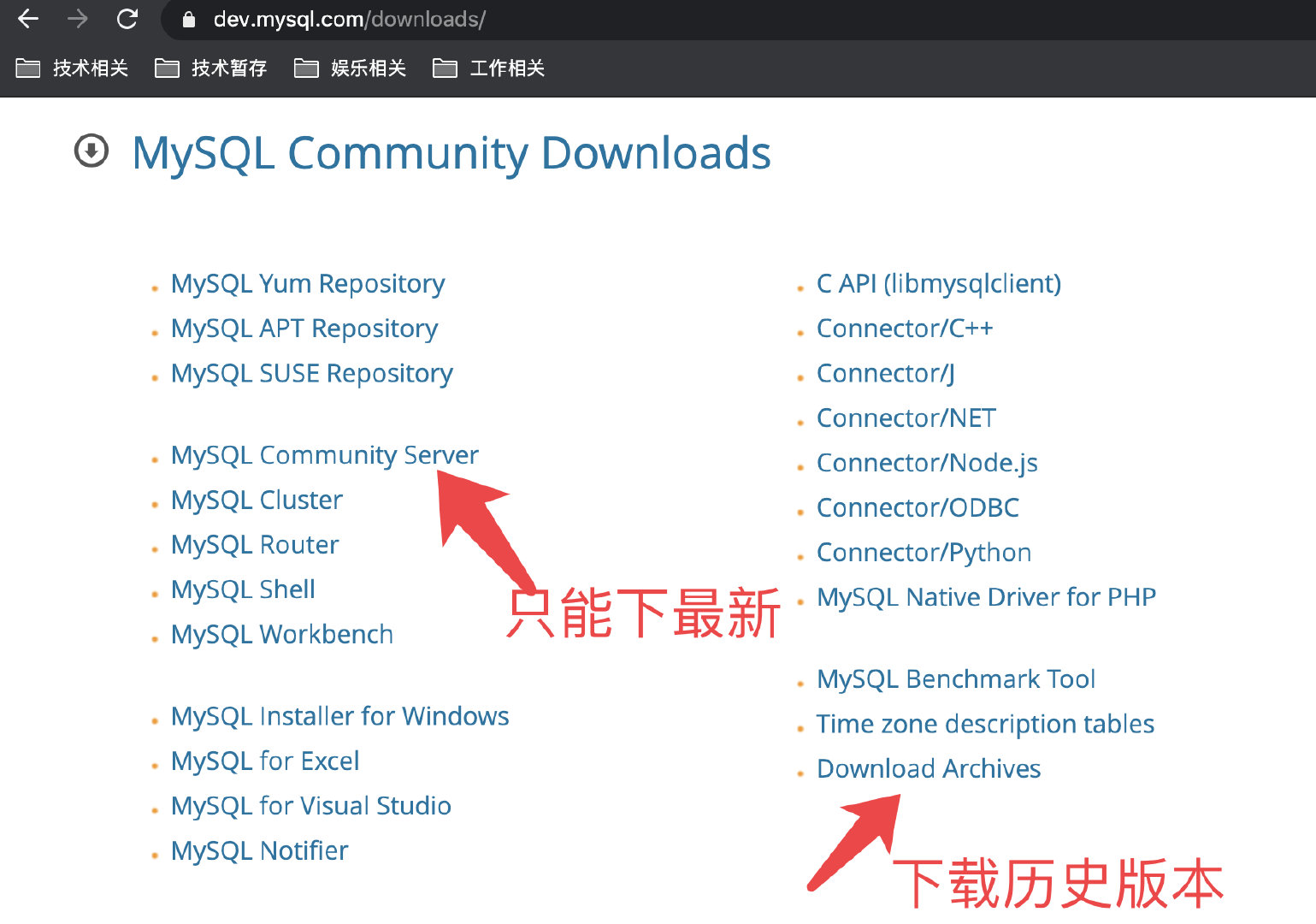Open the MySQL Installer for Windows link
Image resolution: width=1316 pixels, height=924 pixels.
(340, 716)
